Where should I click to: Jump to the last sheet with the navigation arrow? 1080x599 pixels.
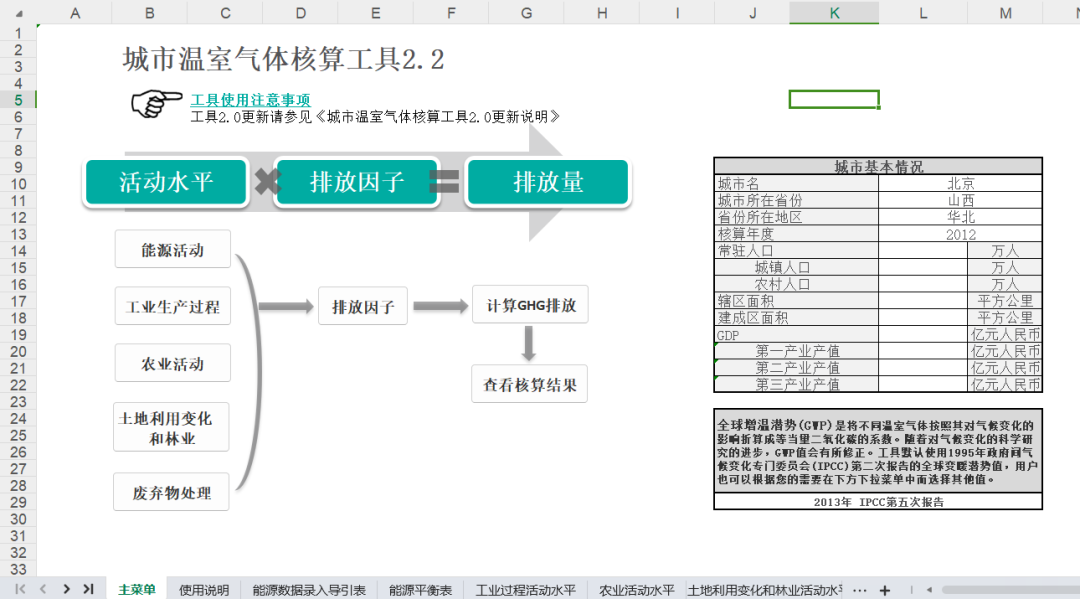tap(88, 589)
